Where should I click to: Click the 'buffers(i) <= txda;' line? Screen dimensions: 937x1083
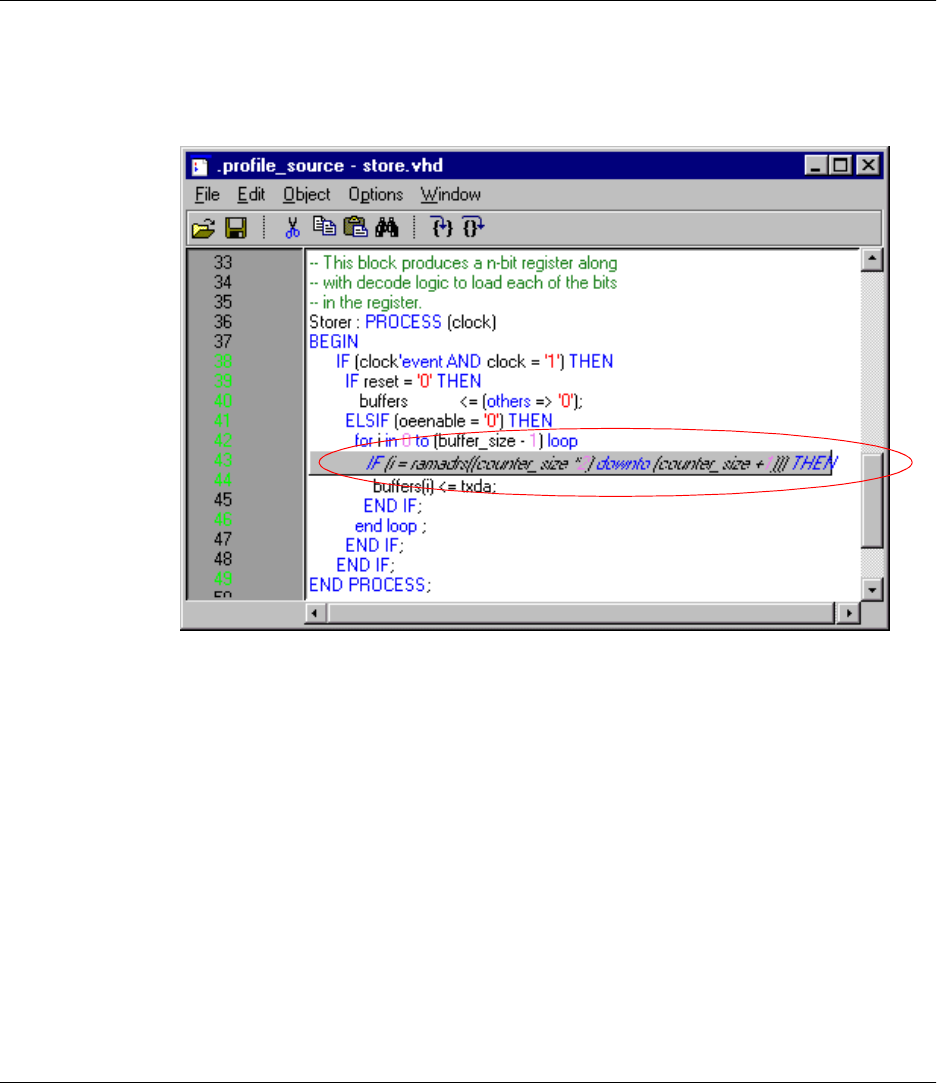[x=434, y=487]
